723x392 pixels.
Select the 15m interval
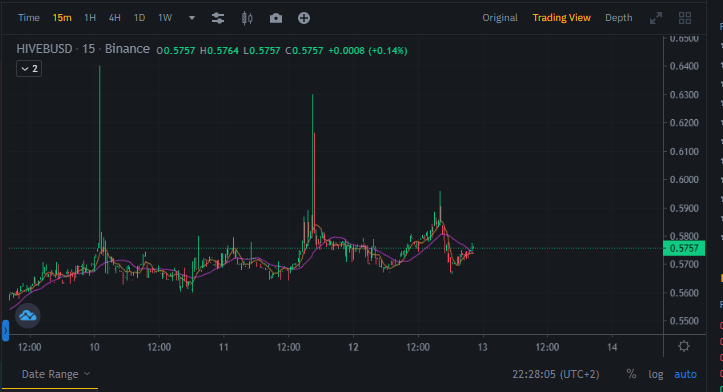point(62,18)
